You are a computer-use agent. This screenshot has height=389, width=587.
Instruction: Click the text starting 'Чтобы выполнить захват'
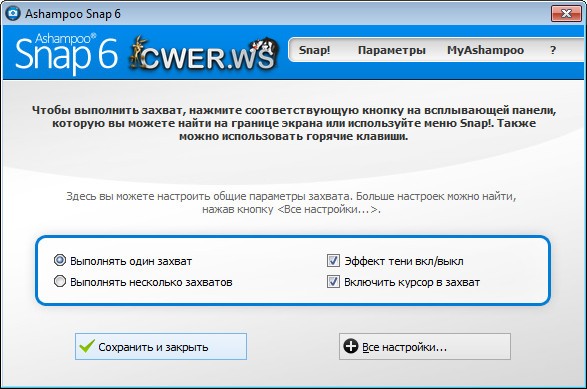tap(294, 123)
